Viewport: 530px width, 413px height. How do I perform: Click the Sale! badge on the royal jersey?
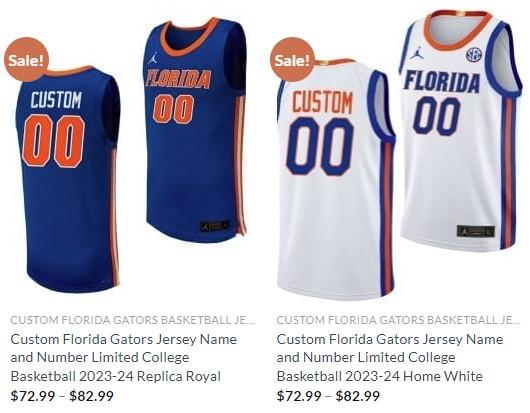26,60
